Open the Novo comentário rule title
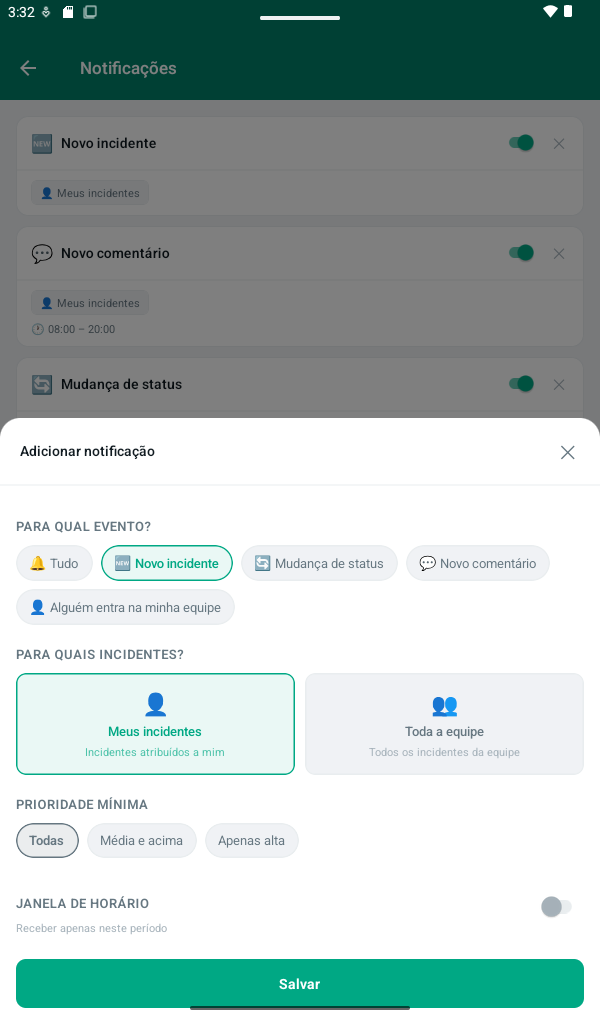The width and height of the screenshot is (600, 1024). (115, 253)
